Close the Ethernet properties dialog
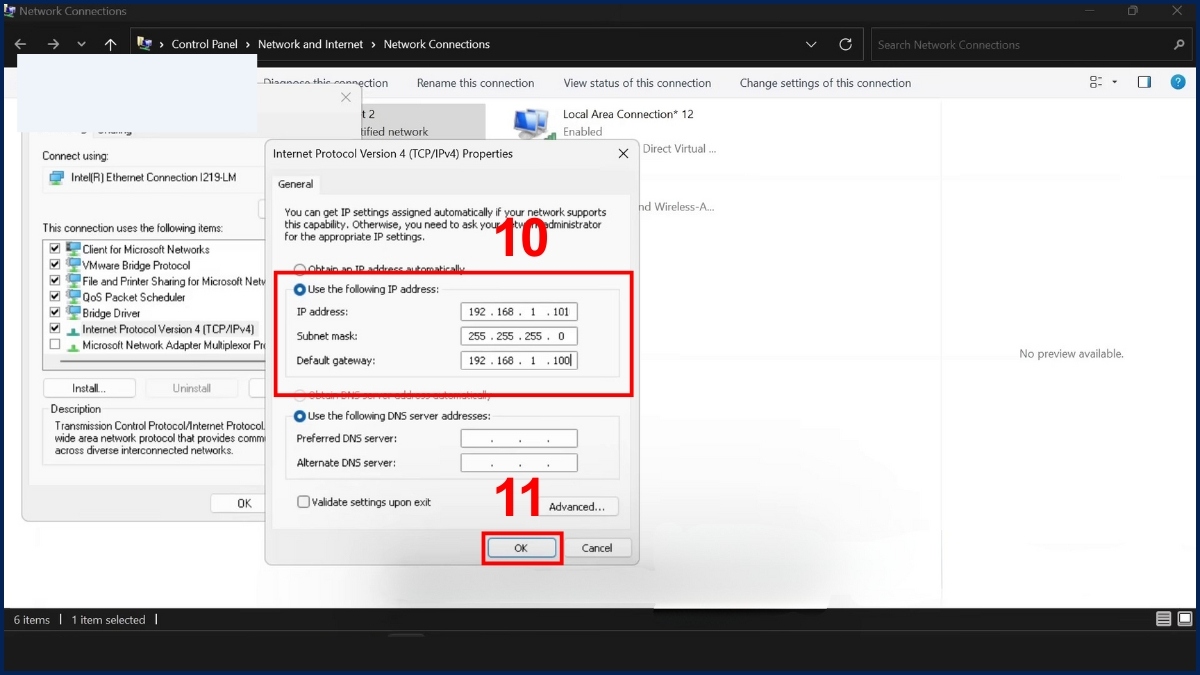 tap(346, 97)
